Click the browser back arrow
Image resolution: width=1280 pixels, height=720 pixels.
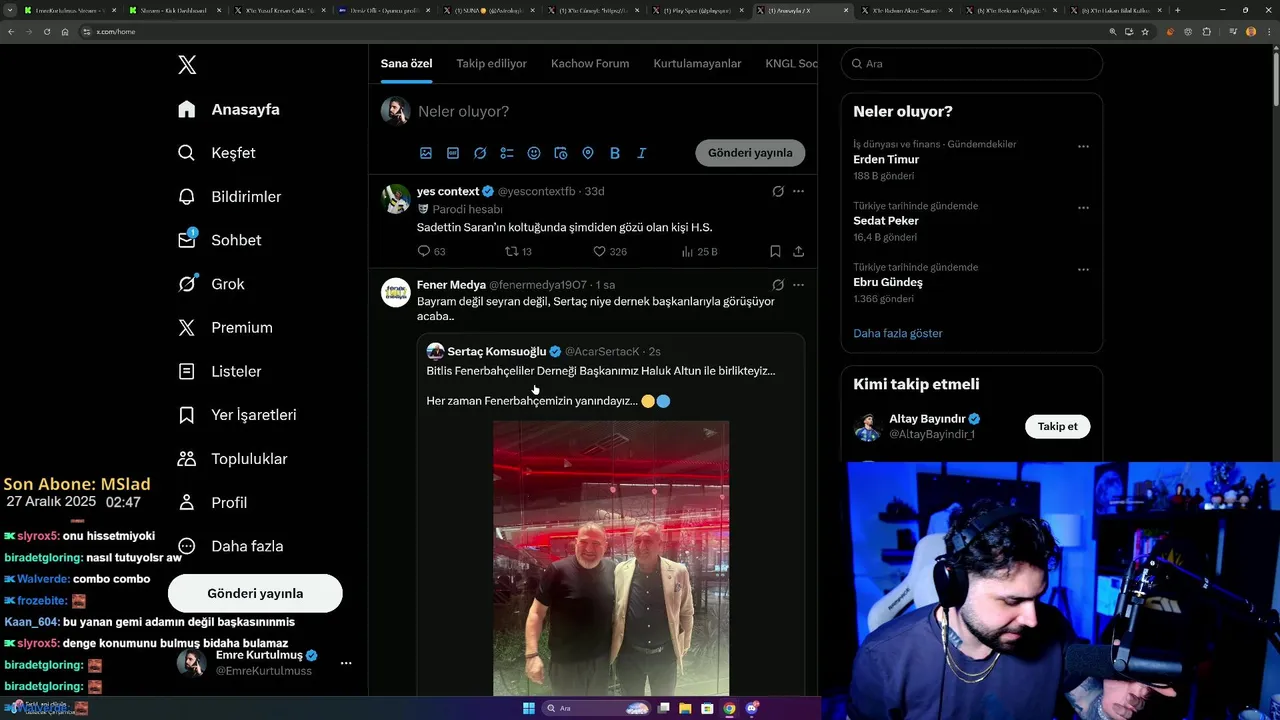[x=11, y=32]
